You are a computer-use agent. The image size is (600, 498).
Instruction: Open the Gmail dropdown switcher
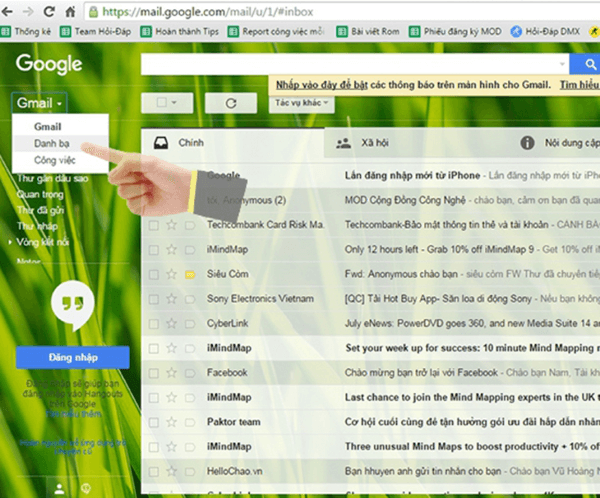[39, 103]
